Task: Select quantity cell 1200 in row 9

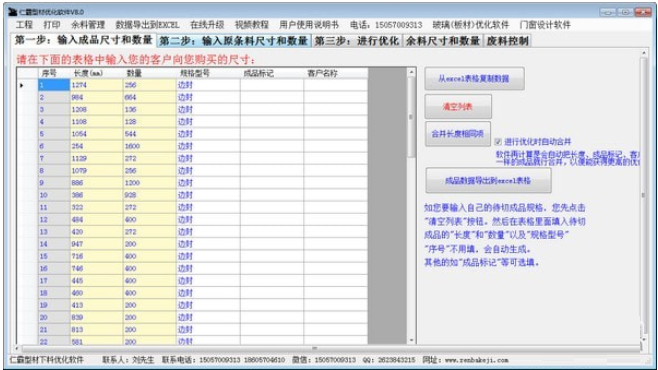Action: tap(150, 183)
